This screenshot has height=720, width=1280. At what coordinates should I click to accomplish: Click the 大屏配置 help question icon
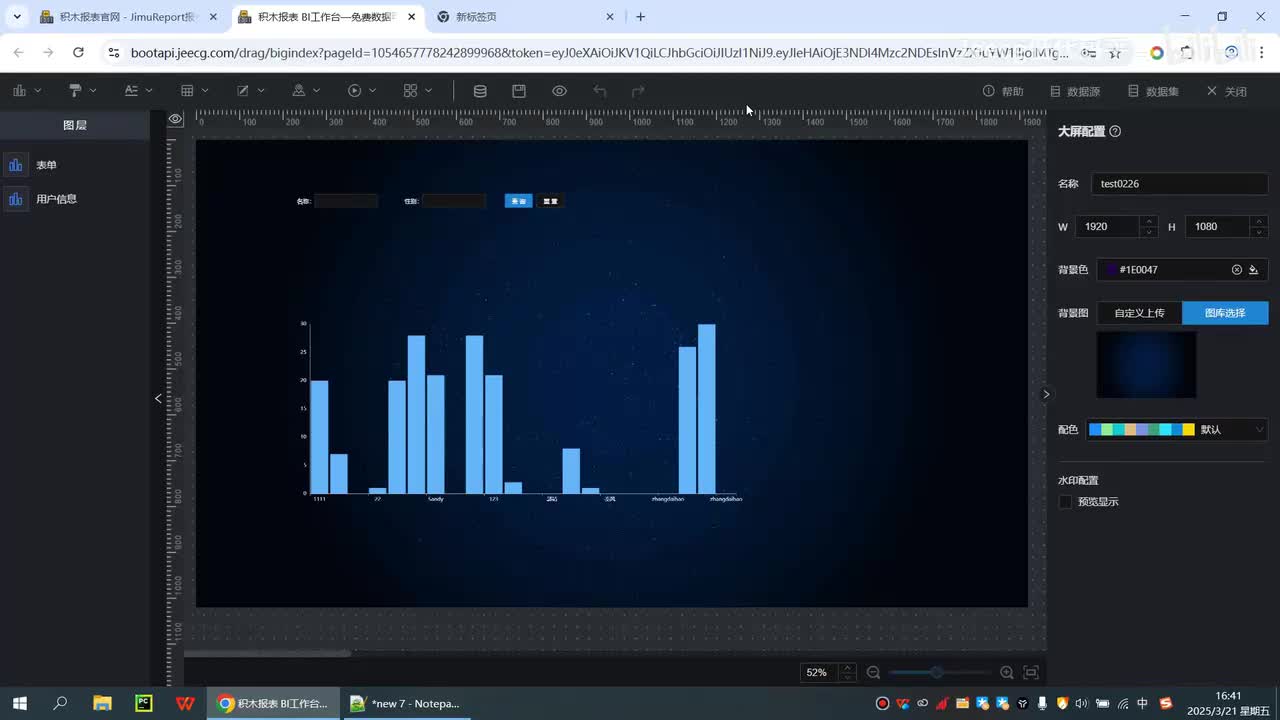click(1115, 132)
